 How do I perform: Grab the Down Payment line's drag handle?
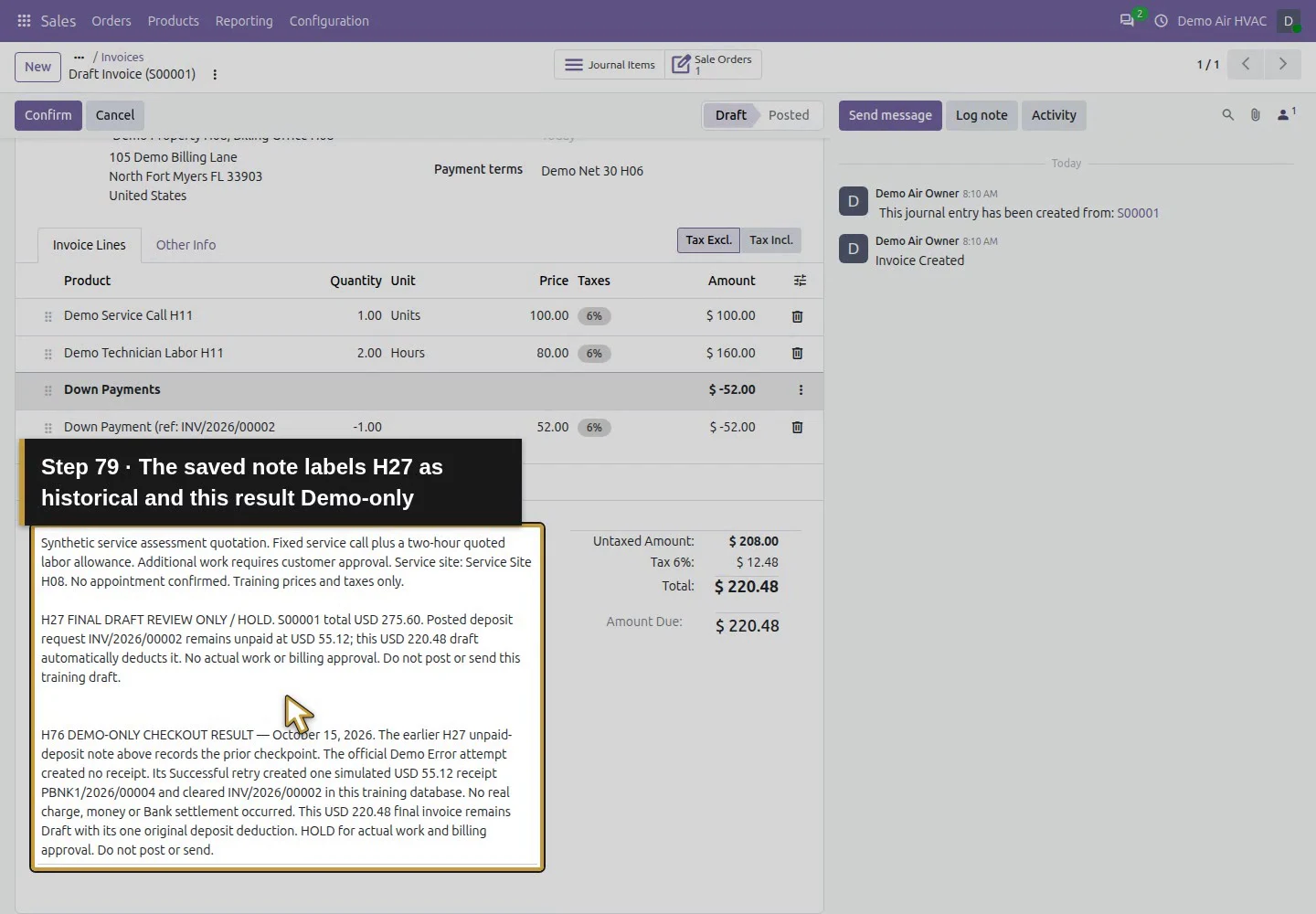(48, 428)
